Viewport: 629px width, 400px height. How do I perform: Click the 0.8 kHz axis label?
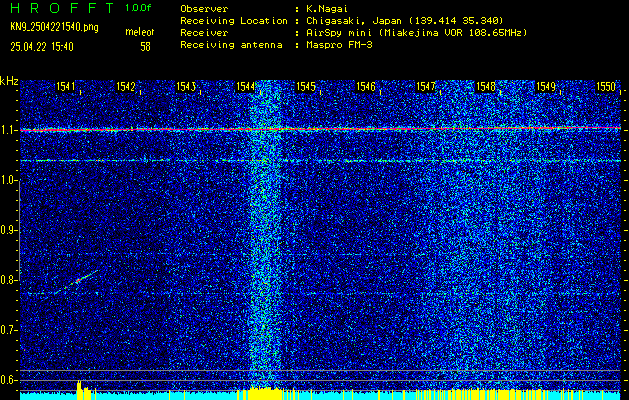coord(9,280)
